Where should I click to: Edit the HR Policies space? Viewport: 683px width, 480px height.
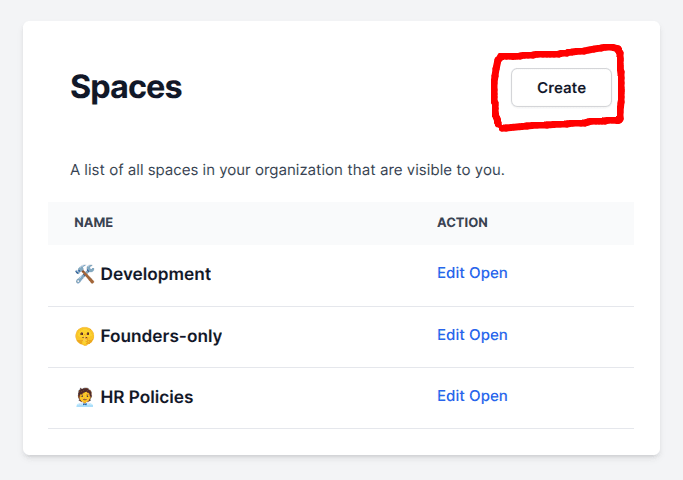pyautogui.click(x=451, y=396)
